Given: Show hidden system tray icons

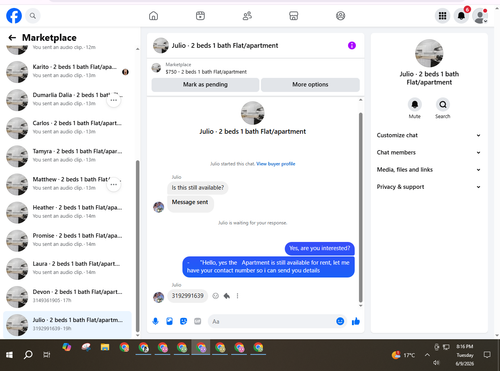Looking at the screenshot, I should (427, 355).
